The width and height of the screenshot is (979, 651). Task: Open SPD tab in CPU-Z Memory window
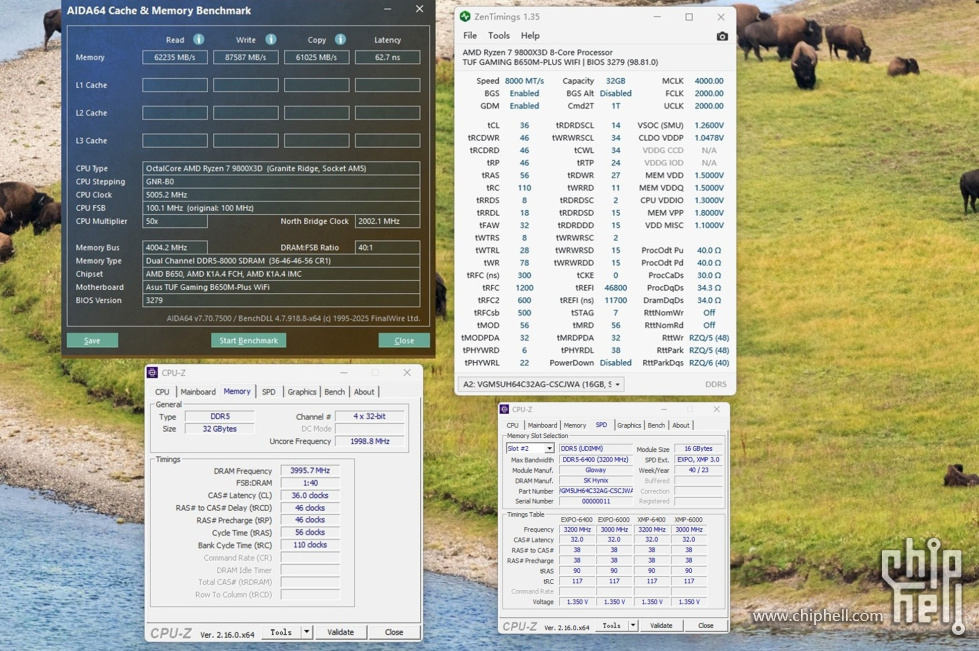[x=268, y=392]
